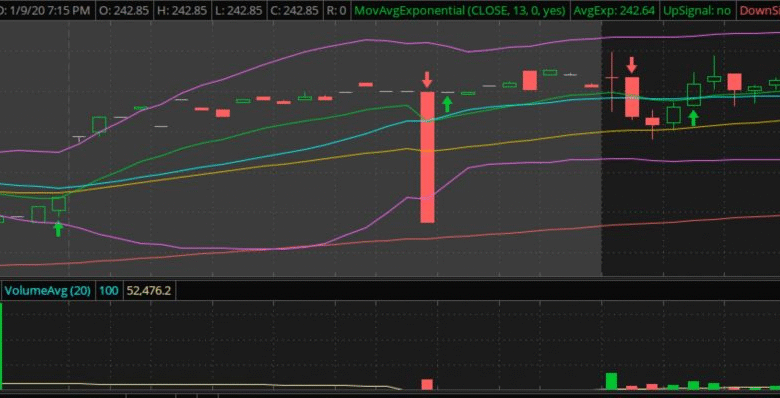
Task: Click the green up arrow in the dark after-hours area
Action: (x=693, y=118)
